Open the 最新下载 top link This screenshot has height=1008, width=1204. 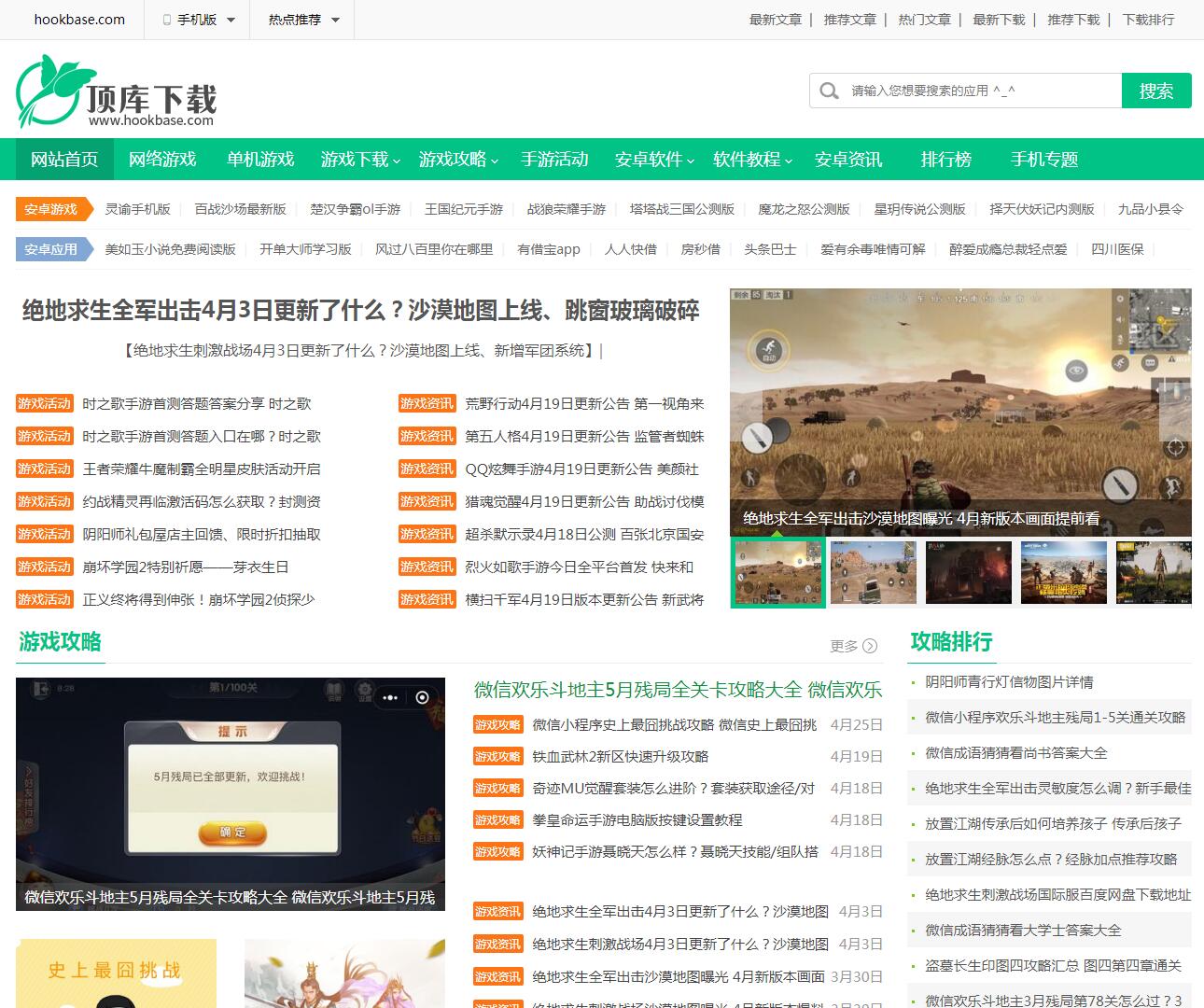point(1000,20)
